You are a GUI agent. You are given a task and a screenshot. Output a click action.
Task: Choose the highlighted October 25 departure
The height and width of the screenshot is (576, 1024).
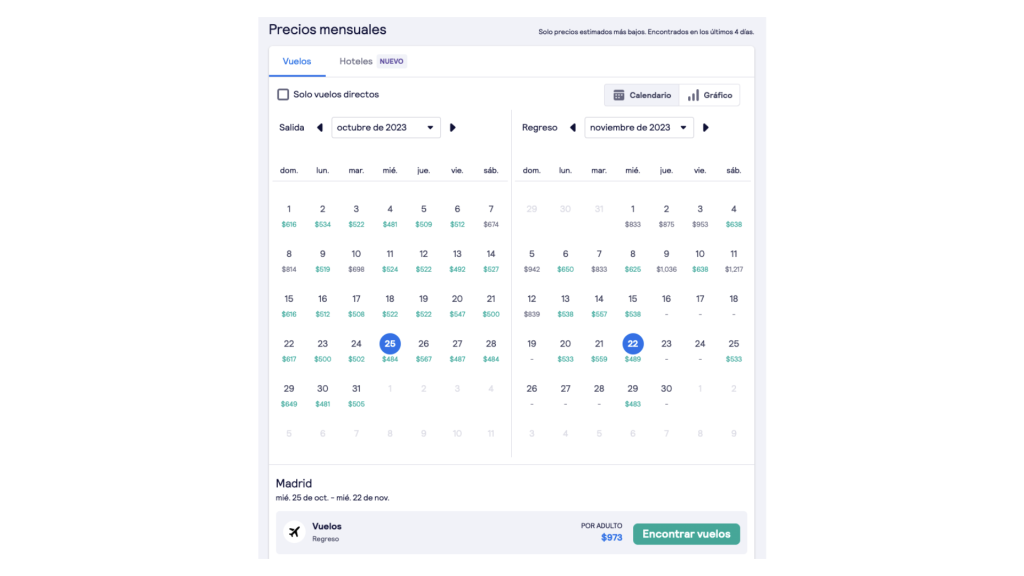click(x=390, y=344)
